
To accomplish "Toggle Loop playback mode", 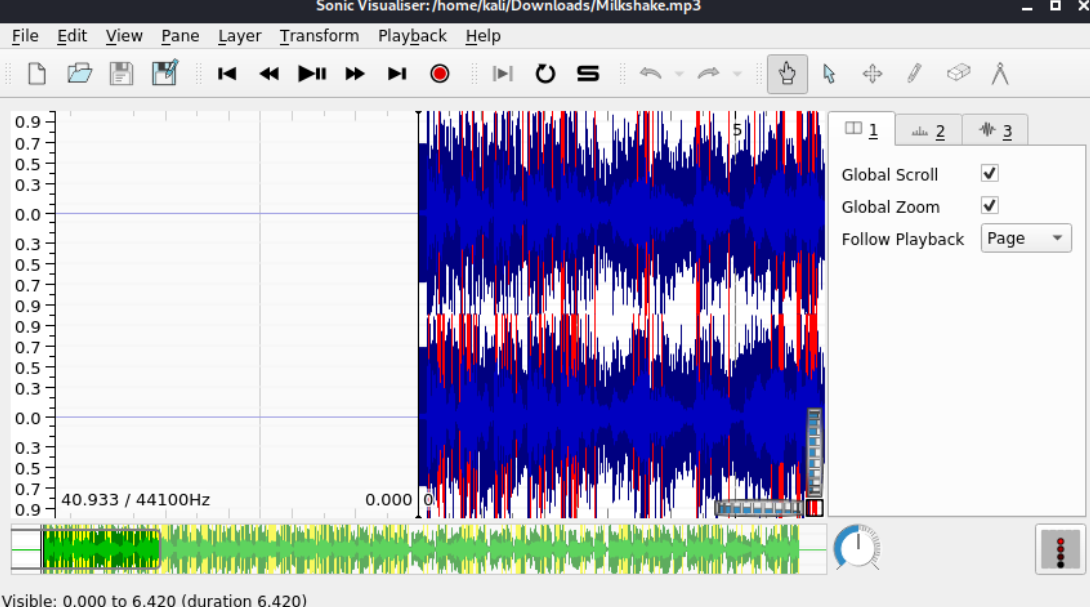I will [545, 74].
